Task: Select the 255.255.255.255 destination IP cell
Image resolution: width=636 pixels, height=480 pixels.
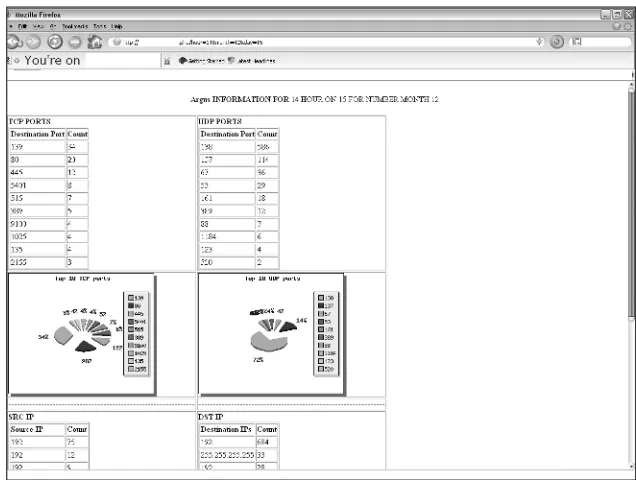Action: click(x=227, y=455)
